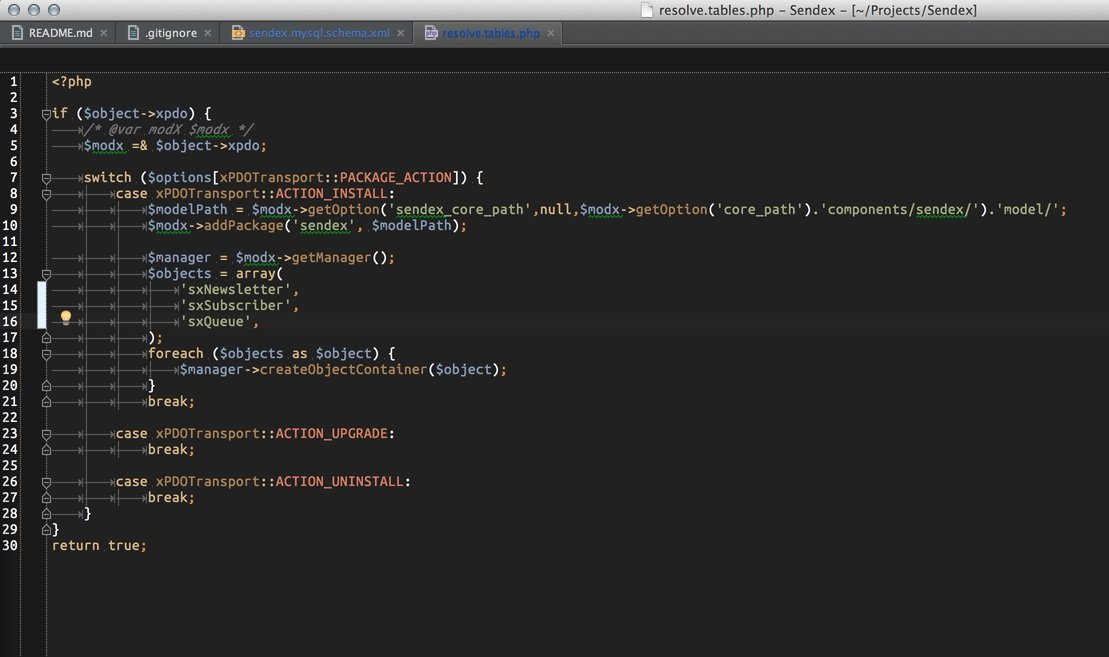Click the .gitignore file icon in tab

click(x=134, y=33)
